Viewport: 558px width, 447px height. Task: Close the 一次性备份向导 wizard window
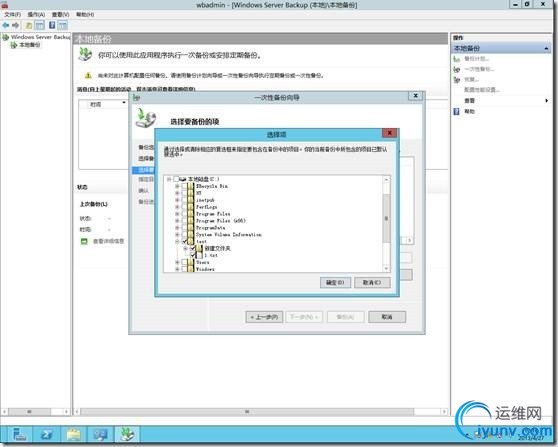tap(415, 96)
